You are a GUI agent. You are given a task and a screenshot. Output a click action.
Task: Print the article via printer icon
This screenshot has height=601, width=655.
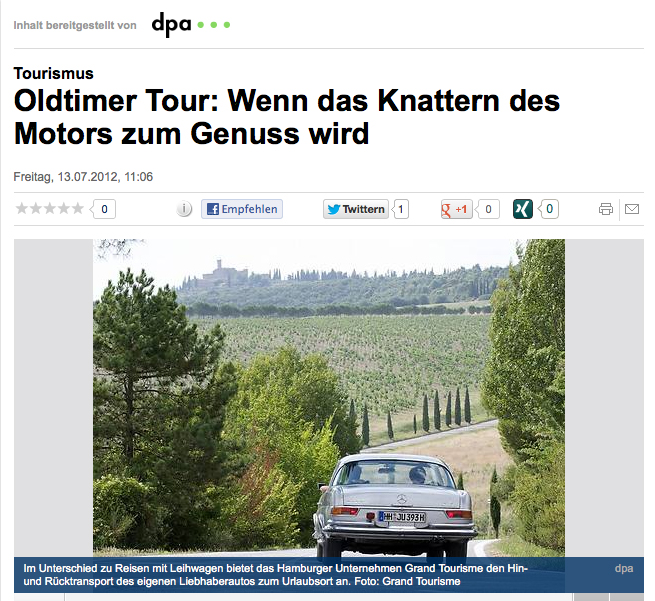point(606,209)
